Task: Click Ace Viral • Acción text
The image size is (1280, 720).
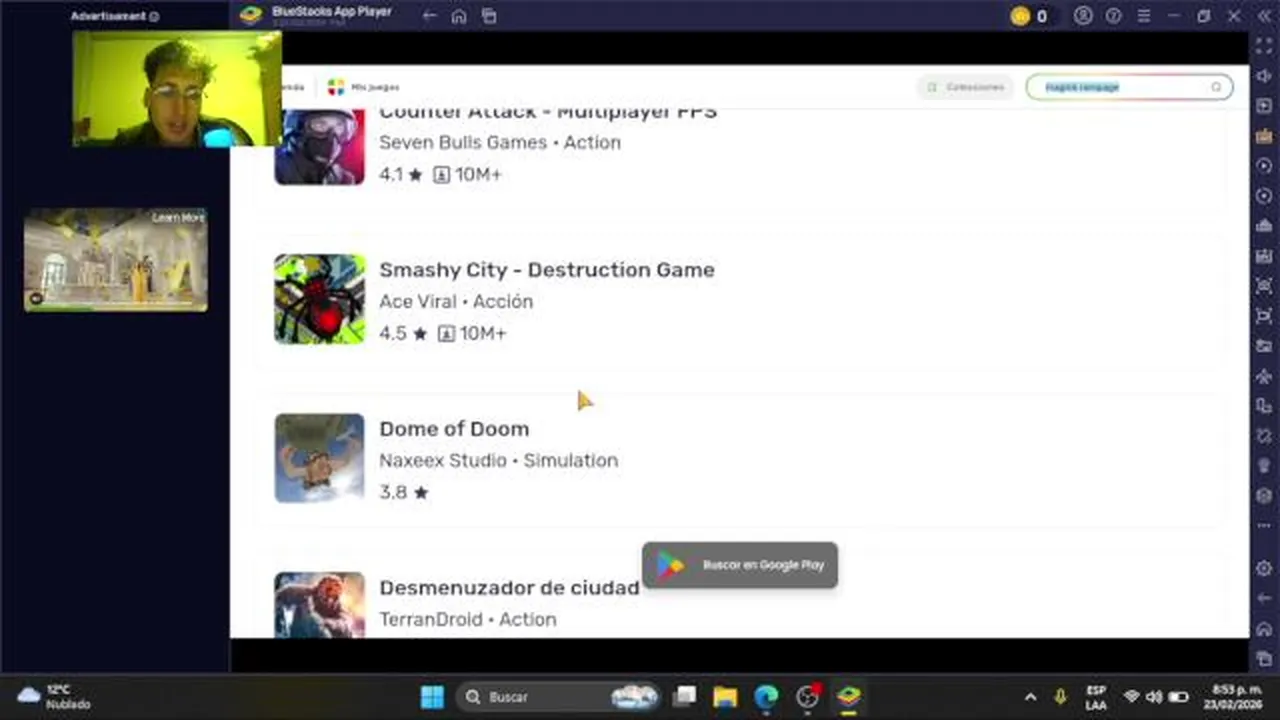Action: (x=456, y=301)
